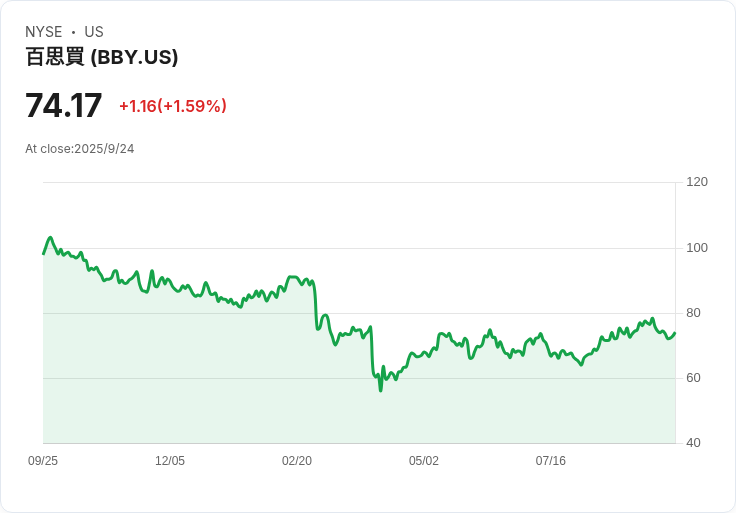Click the 60 y-axis label

pyautogui.click(x=695, y=378)
